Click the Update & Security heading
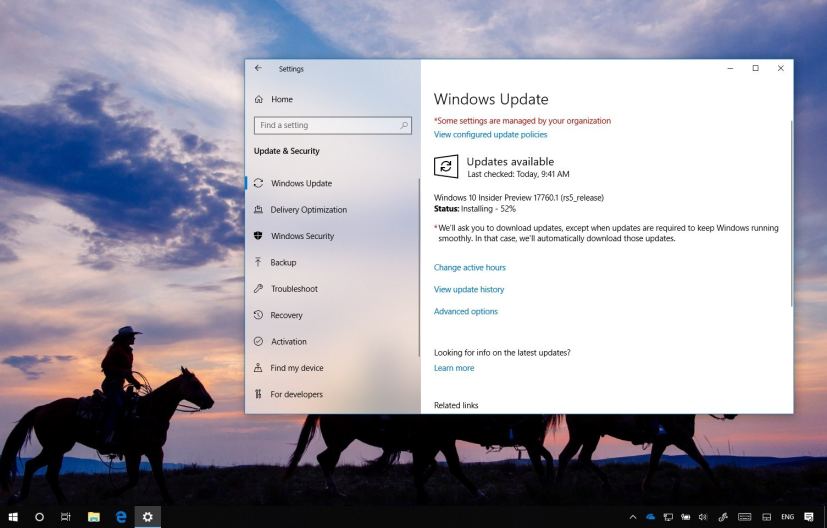 pyautogui.click(x=286, y=151)
